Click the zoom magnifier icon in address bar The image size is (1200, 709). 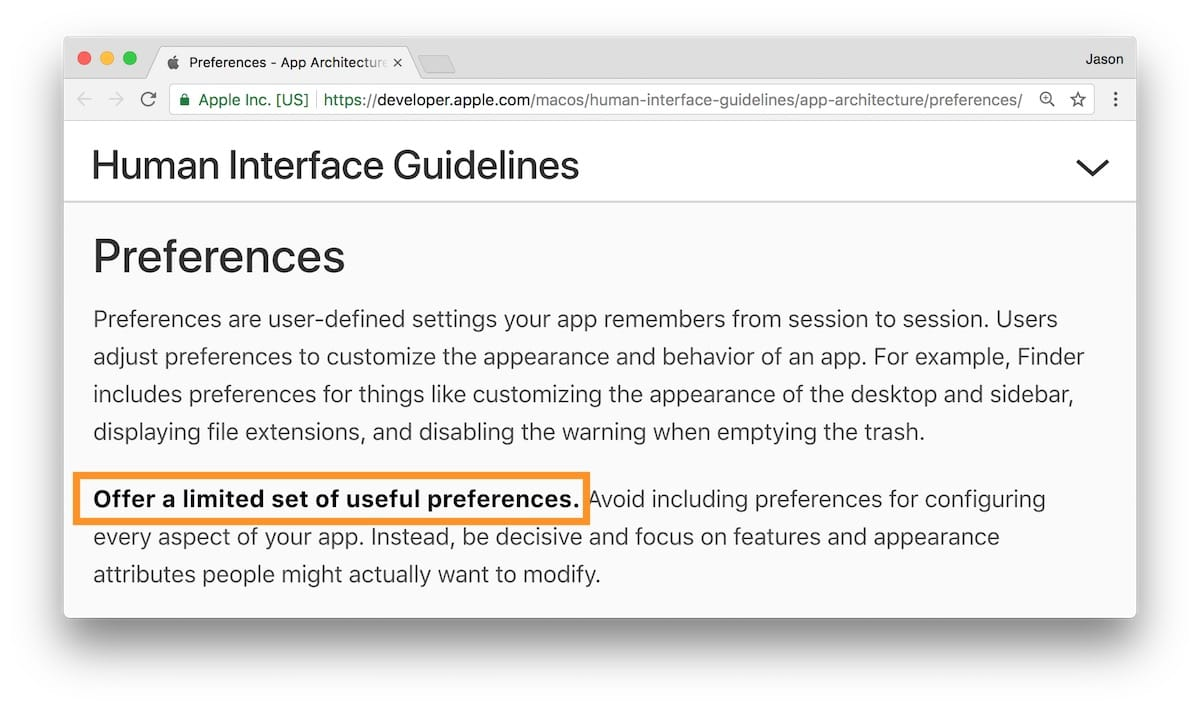tap(1047, 99)
